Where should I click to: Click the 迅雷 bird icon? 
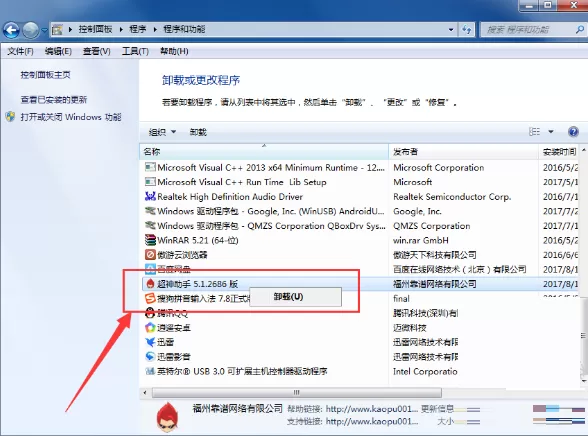click(x=150, y=342)
